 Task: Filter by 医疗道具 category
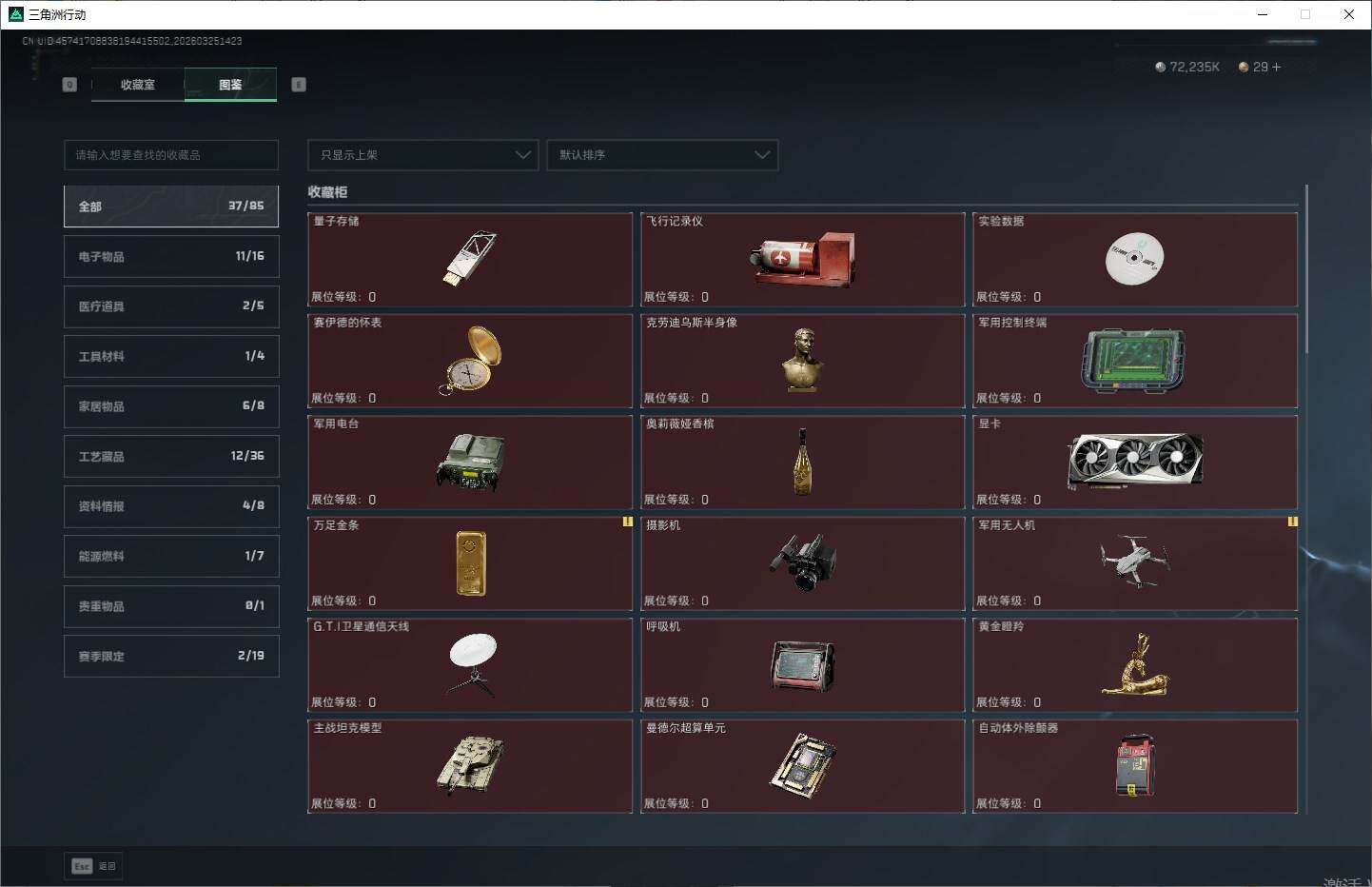click(171, 306)
